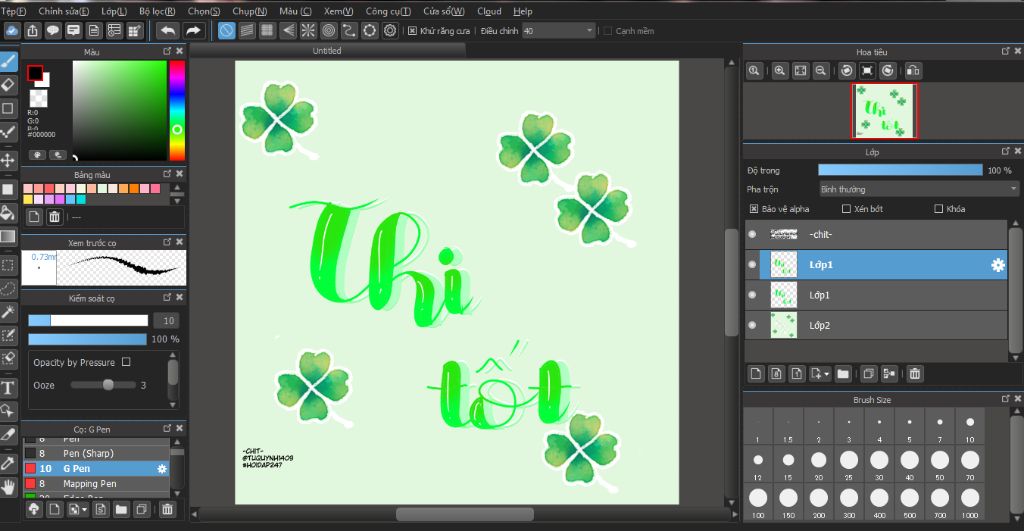This screenshot has width=1024, height=531.
Task: Open the add-layer dropdown arrow in layer panel
Action: coord(827,374)
